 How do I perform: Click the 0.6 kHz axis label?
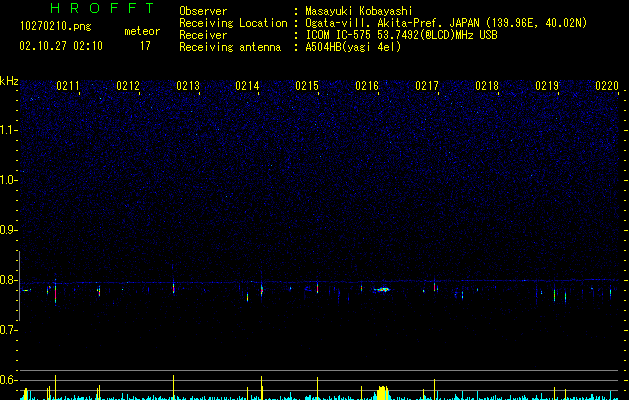9,380
